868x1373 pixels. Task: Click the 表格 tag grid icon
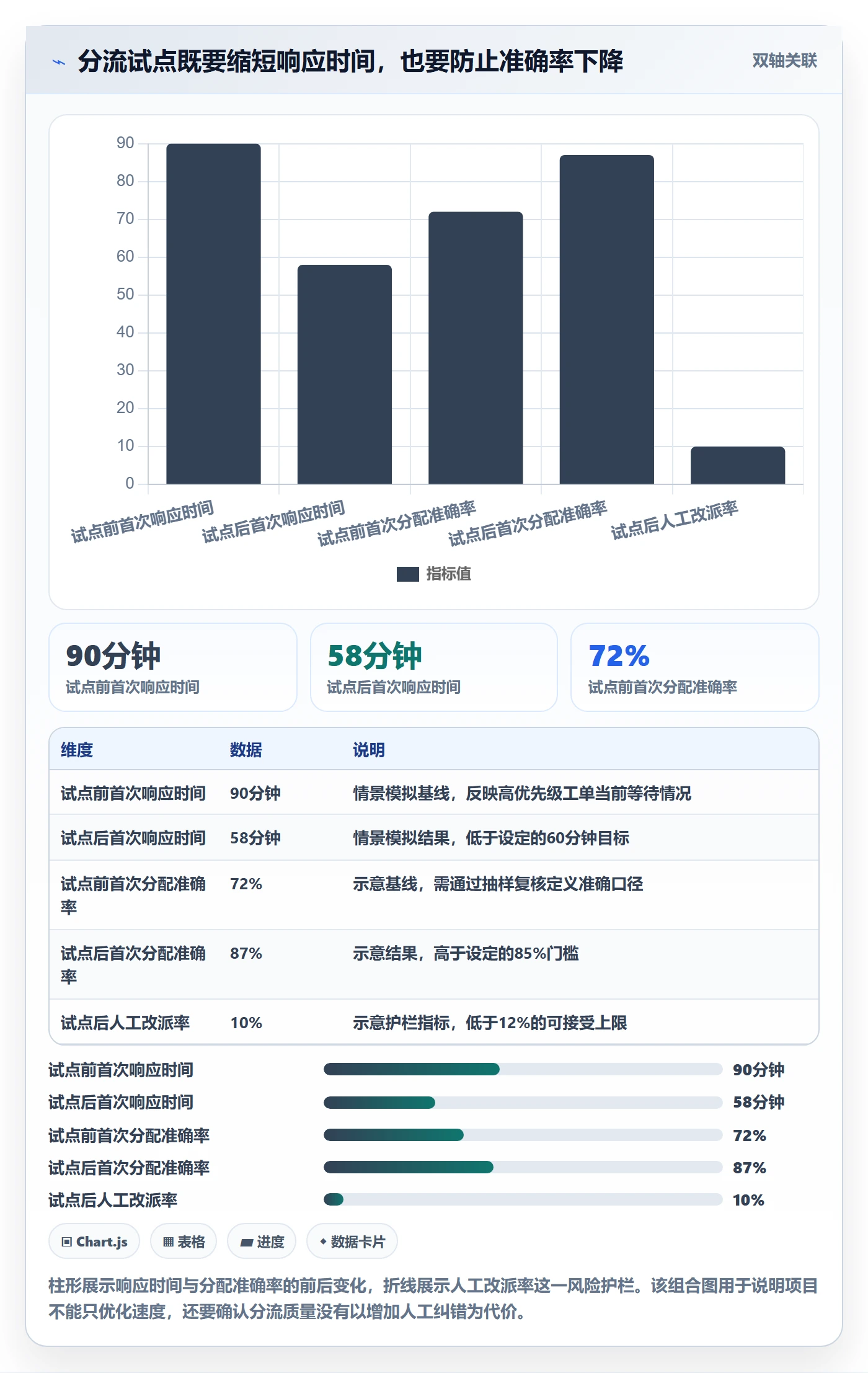(168, 1242)
